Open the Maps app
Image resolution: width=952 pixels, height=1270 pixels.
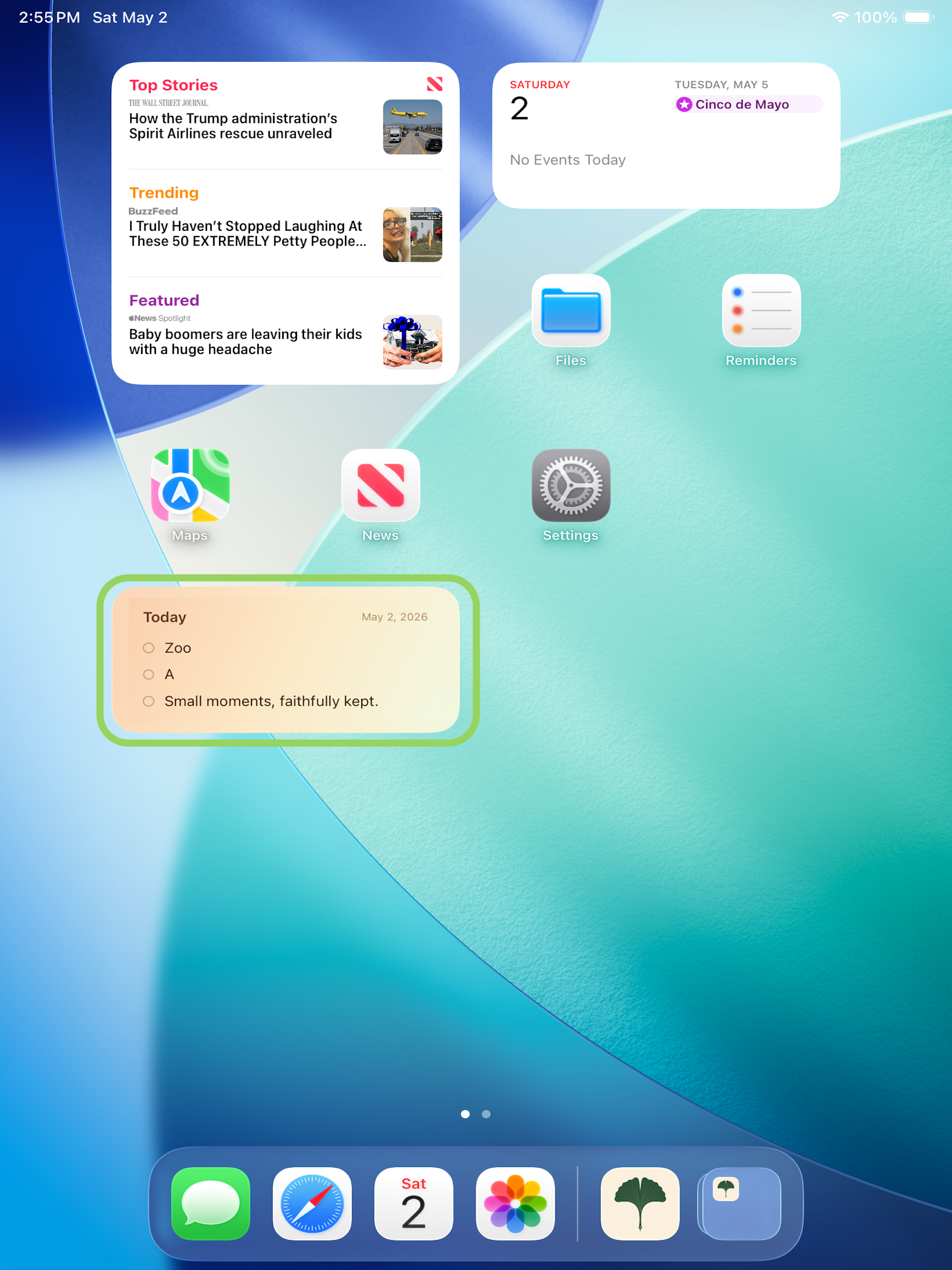tap(190, 485)
